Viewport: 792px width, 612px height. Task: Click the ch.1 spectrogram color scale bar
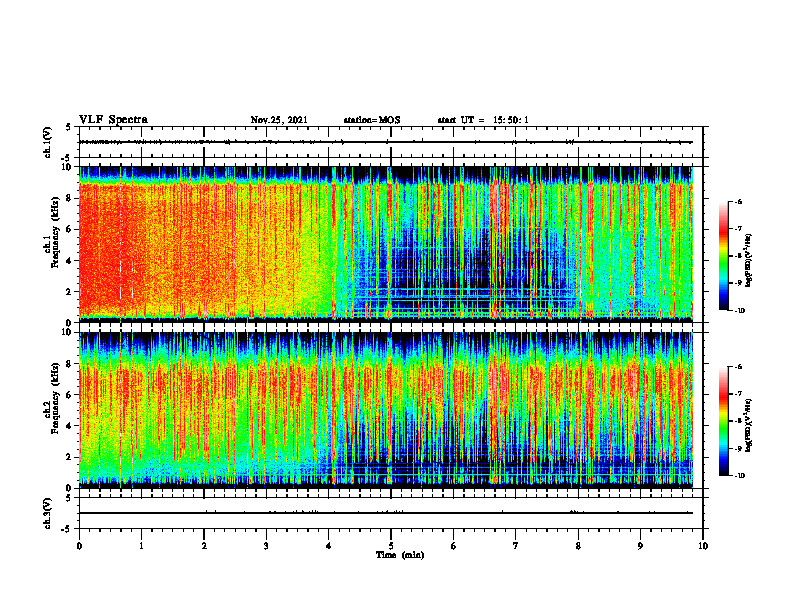click(x=723, y=256)
